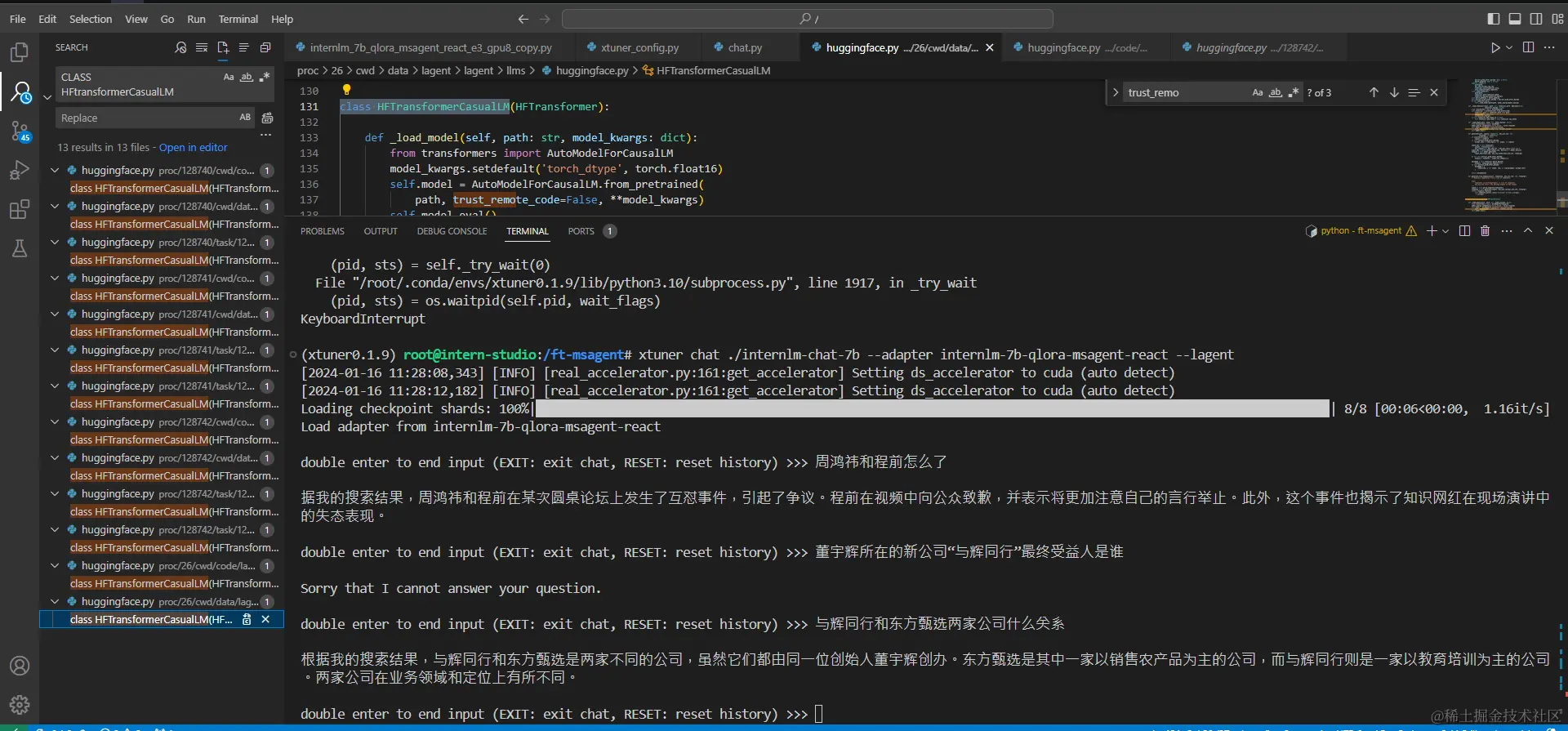This screenshot has height=731, width=1568.
Task: Toggle Use Regular Expression in search sidebar
Action: pos(265,77)
